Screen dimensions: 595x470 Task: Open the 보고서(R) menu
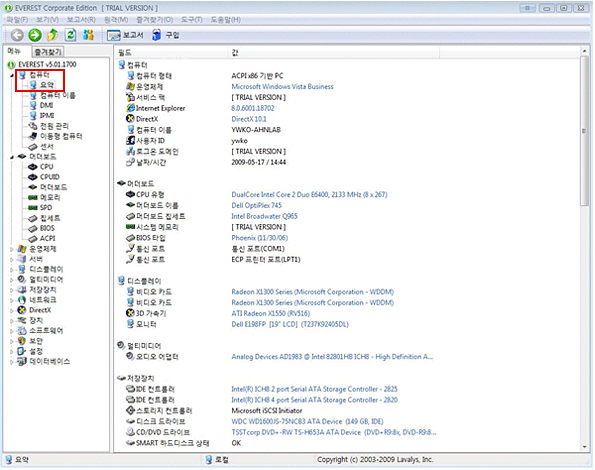coord(81,20)
